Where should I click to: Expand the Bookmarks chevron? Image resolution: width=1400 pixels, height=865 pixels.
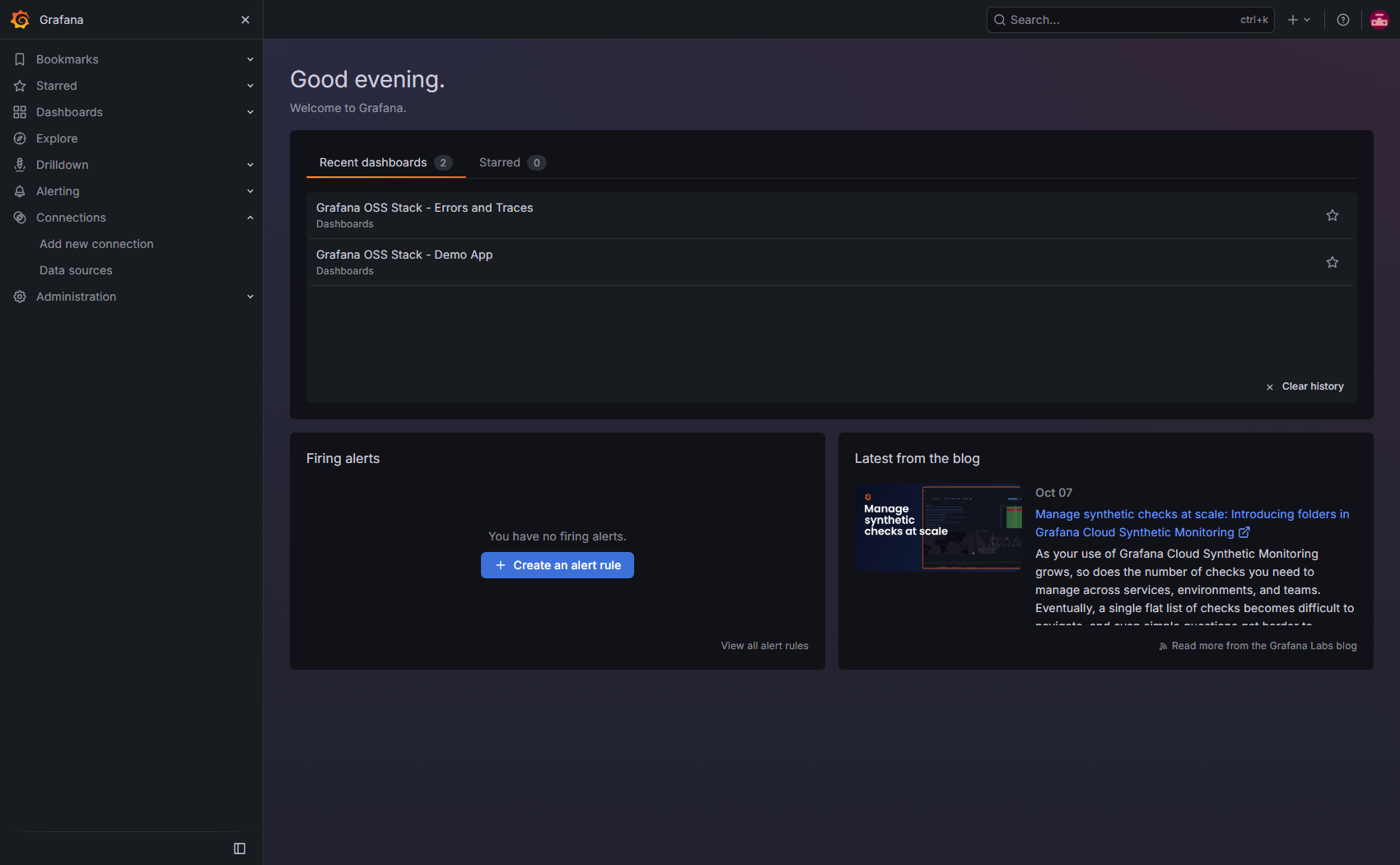pyautogui.click(x=250, y=59)
